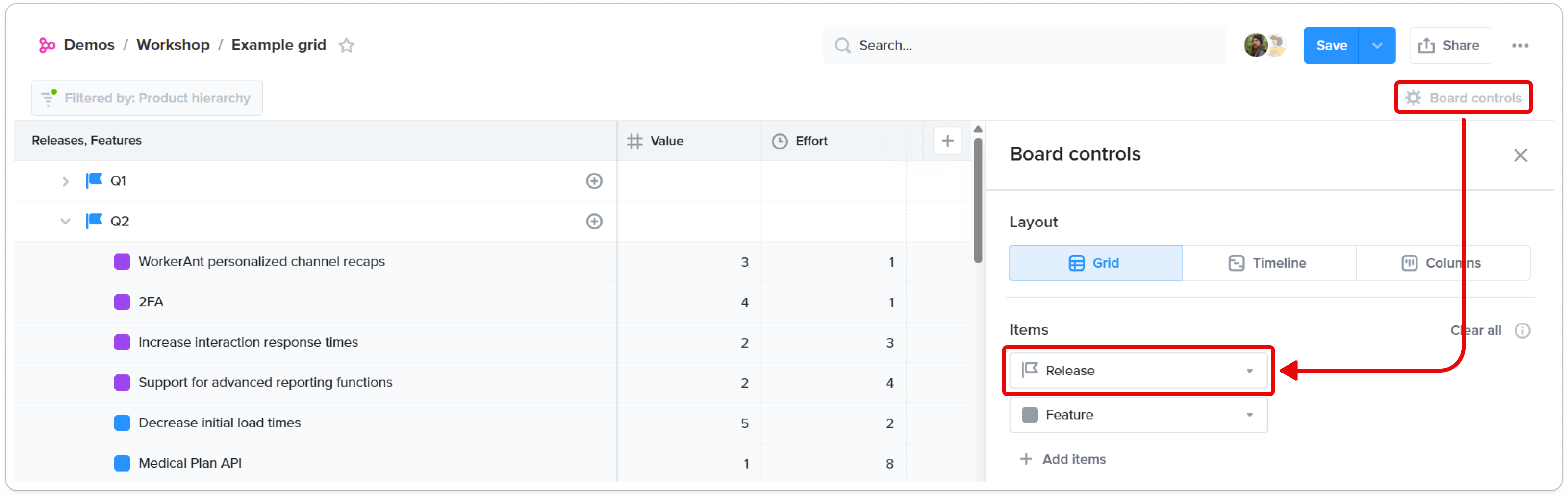Click the user avatars in header
This screenshot has height=498, width=1568.
(x=1265, y=45)
